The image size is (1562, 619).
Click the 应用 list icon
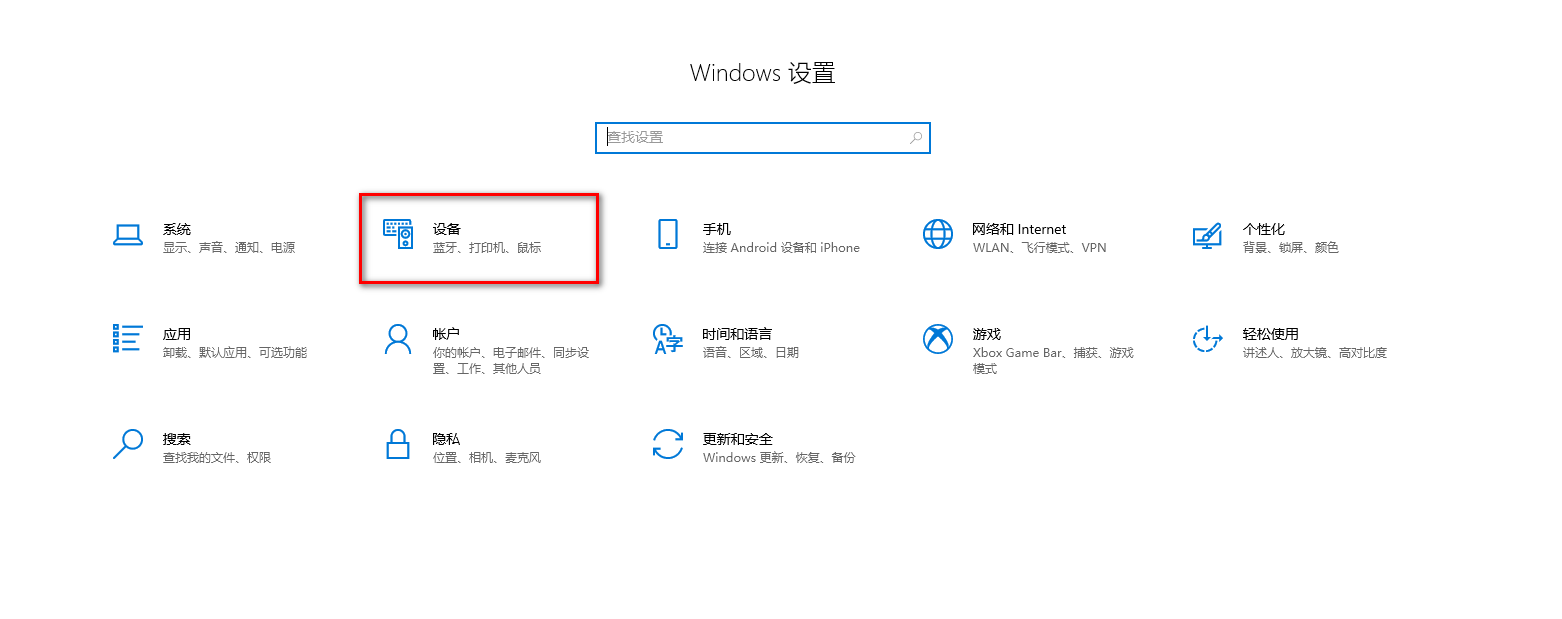tap(128, 339)
